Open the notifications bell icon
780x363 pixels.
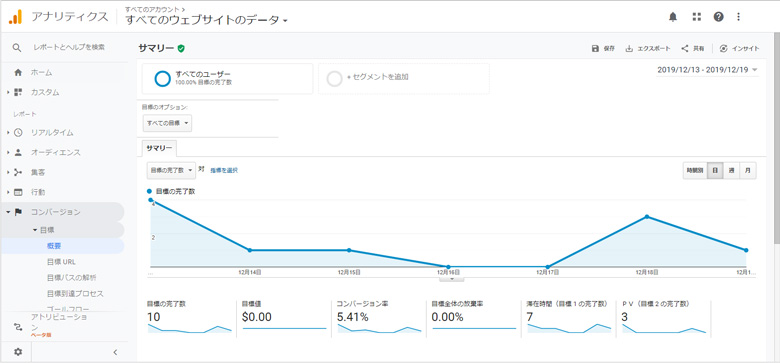[x=673, y=17]
